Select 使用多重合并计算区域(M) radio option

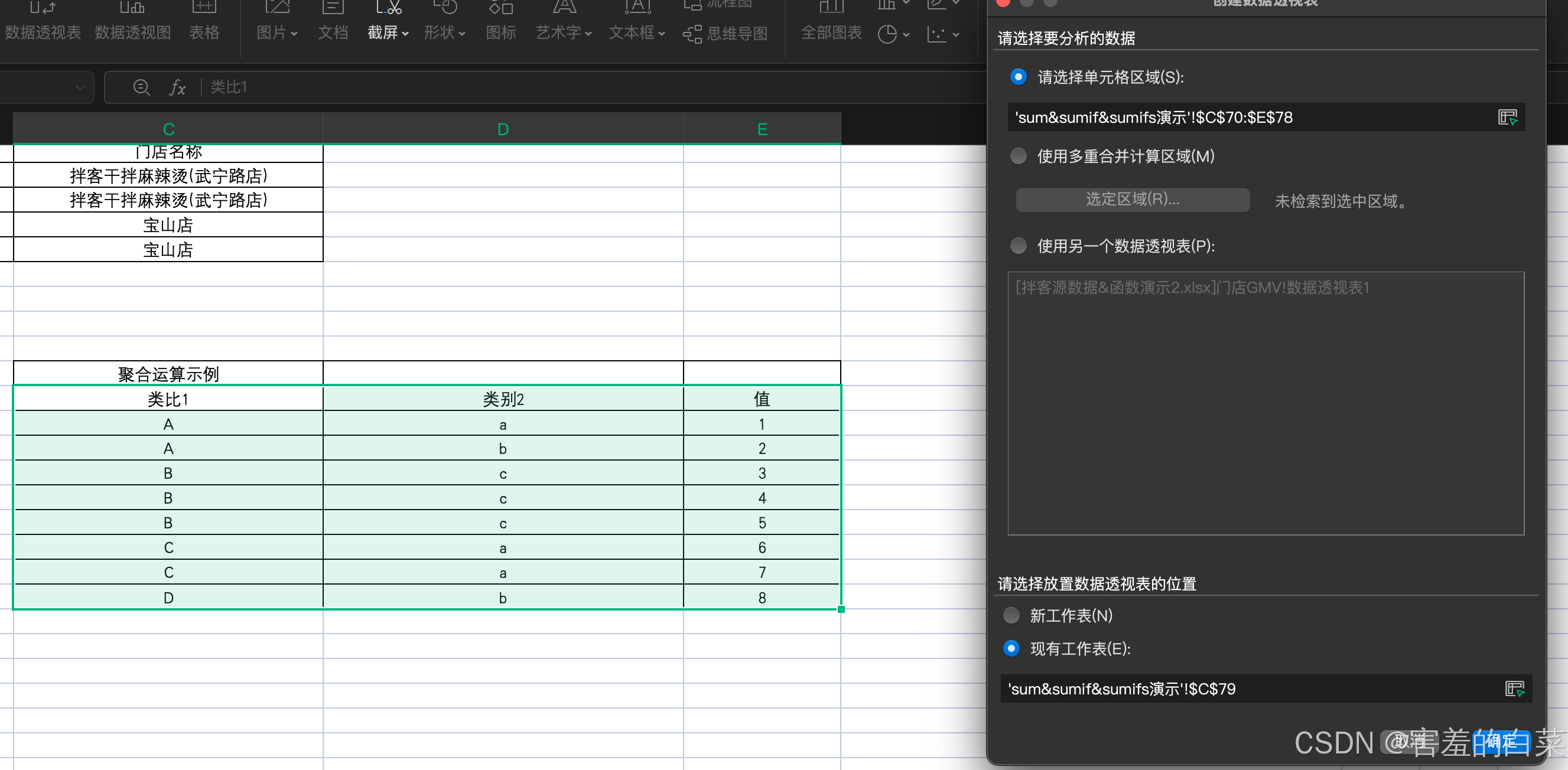tap(1019, 156)
